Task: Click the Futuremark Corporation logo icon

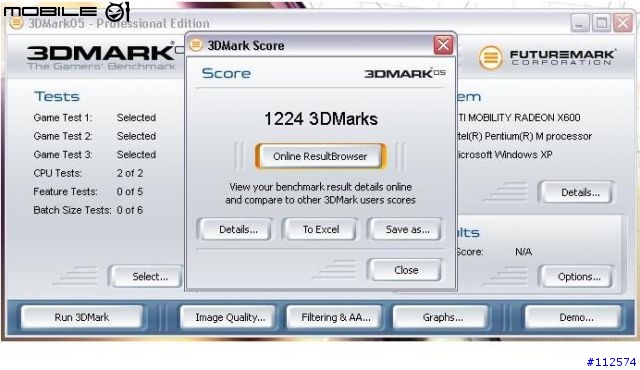Action: pyautogui.click(x=490, y=58)
